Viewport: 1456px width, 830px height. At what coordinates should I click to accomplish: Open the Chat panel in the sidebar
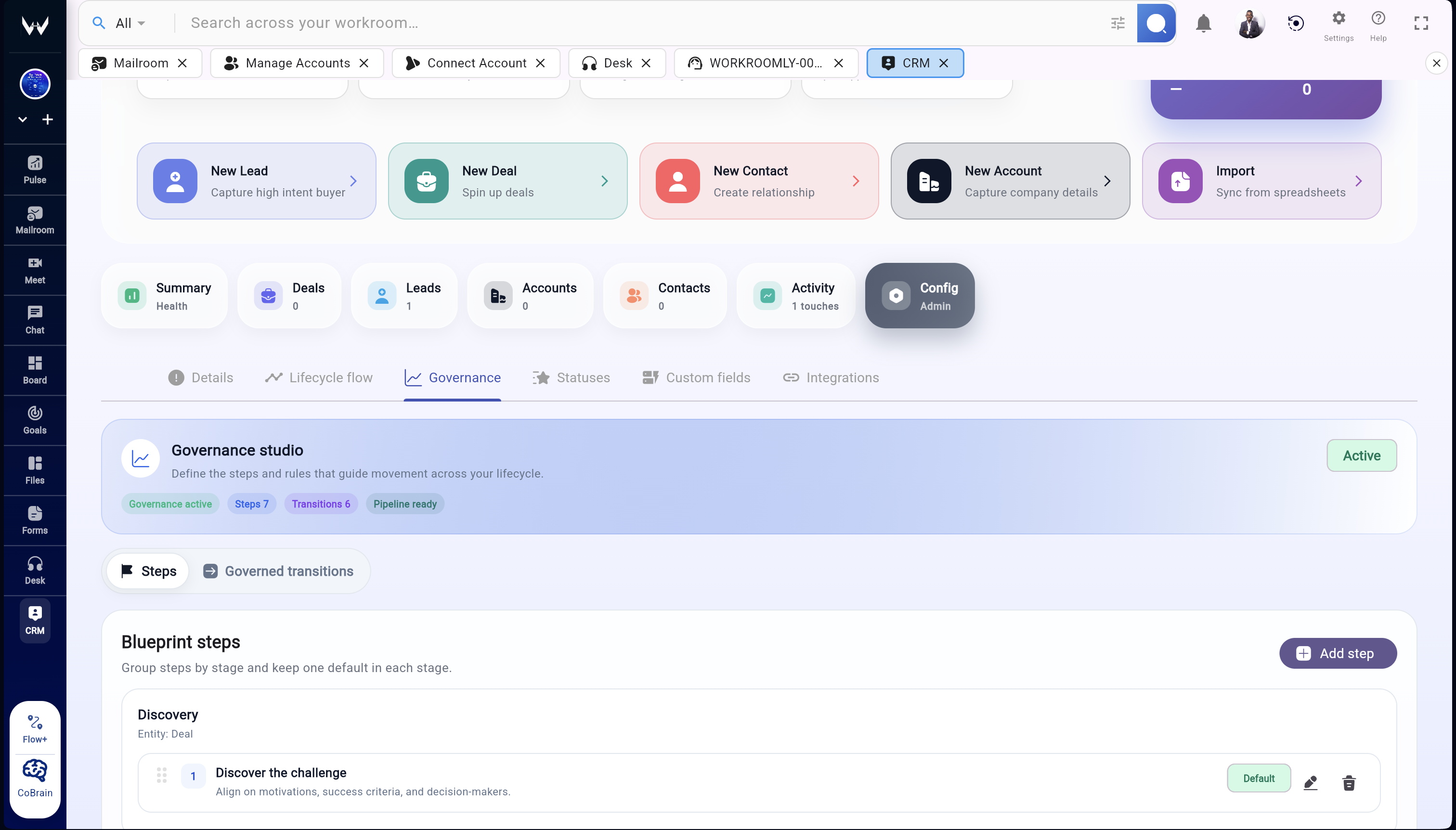pyautogui.click(x=34, y=319)
